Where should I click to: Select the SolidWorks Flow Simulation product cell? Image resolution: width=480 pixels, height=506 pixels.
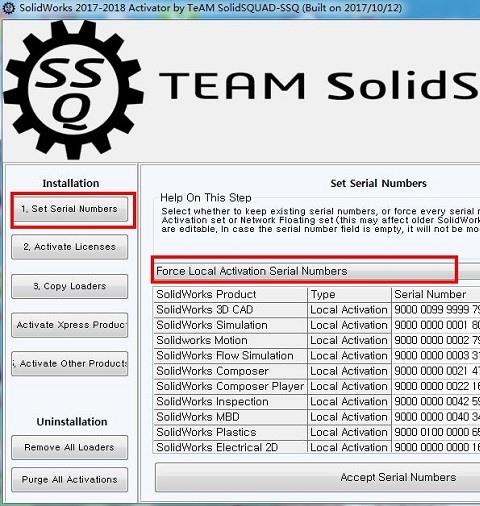tap(230, 356)
